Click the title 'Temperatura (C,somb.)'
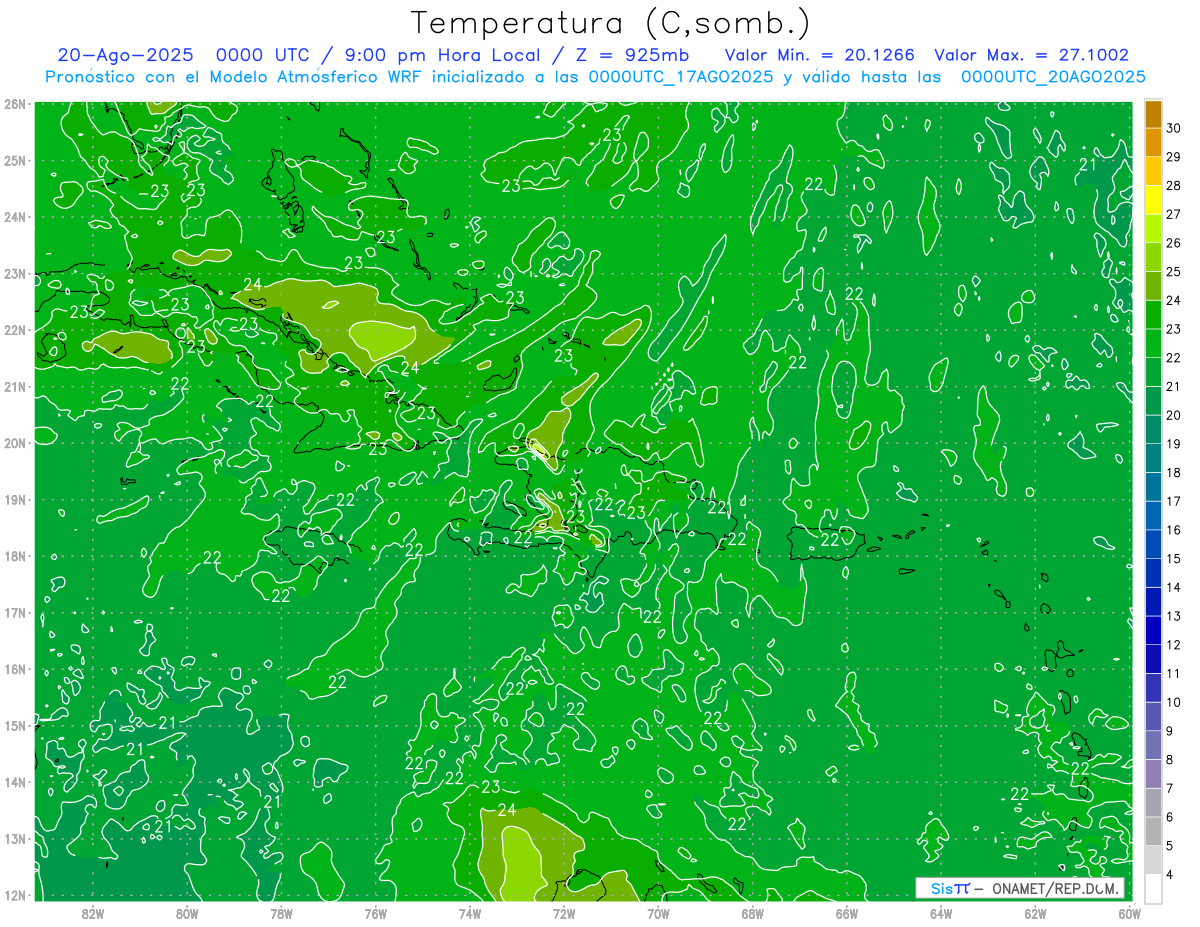This screenshot has height=927, width=1200. (611, 23)
